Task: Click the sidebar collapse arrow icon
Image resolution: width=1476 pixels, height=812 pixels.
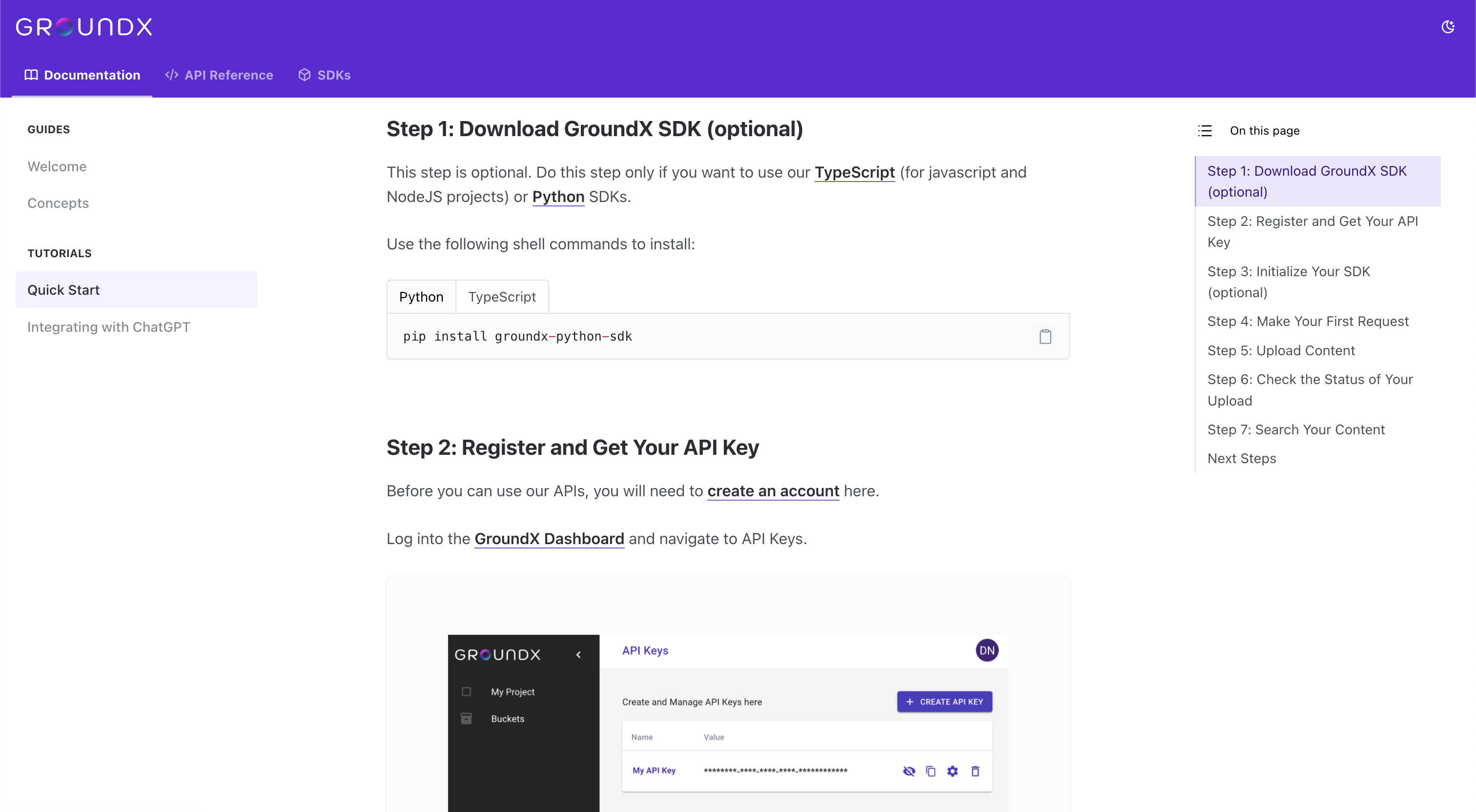Action: pyautogui.click(x=579, y=654)
